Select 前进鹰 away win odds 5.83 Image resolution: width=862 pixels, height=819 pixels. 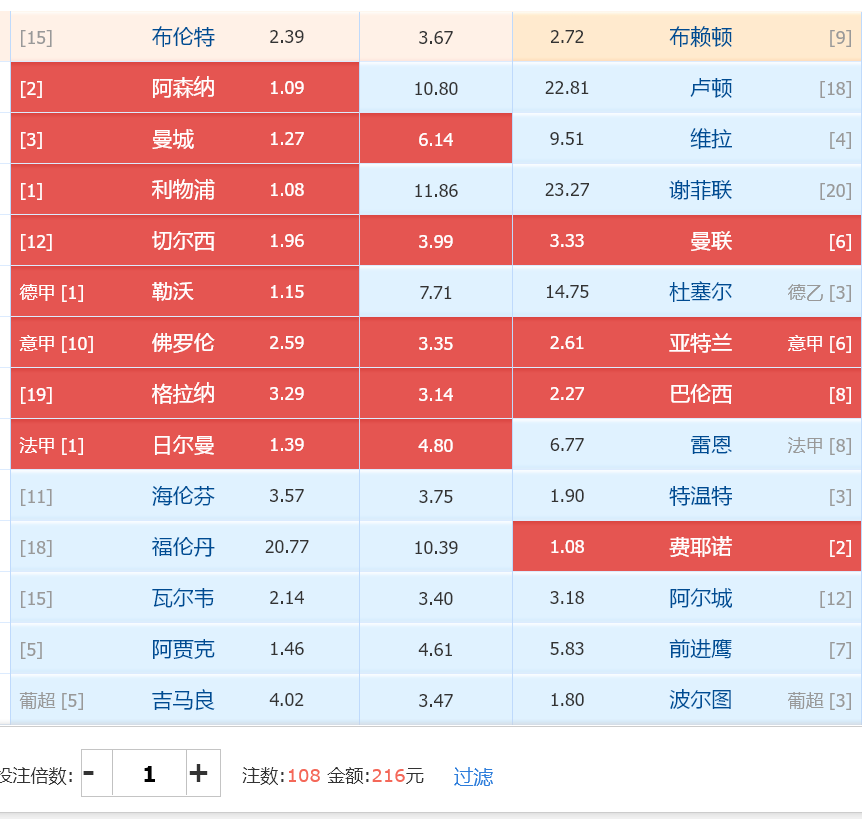click(x=687, y=649)
